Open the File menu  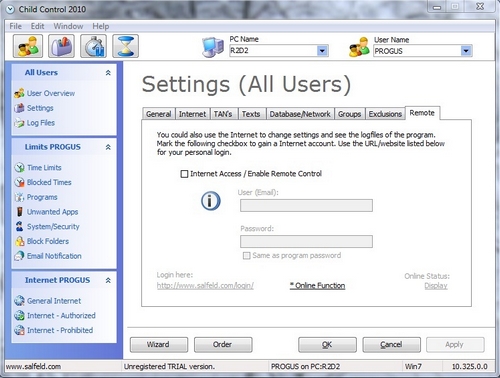pyautogui.click(x=15, y=26)
